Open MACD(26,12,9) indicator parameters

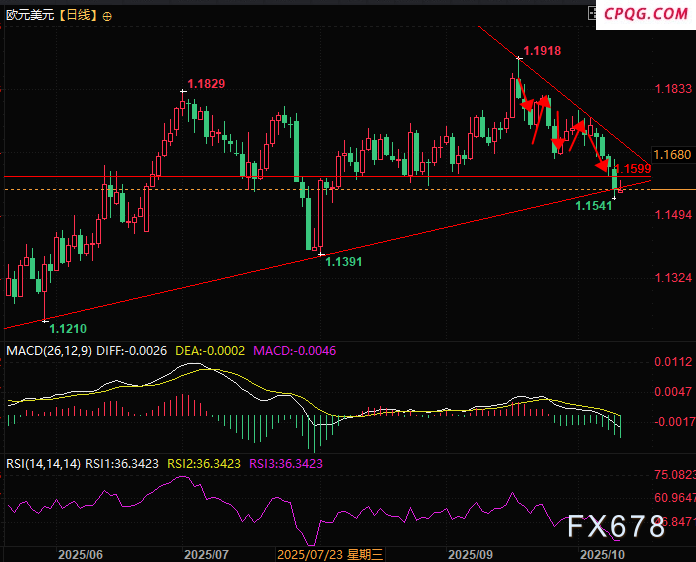pyautogui.click(x=50, y=351)
